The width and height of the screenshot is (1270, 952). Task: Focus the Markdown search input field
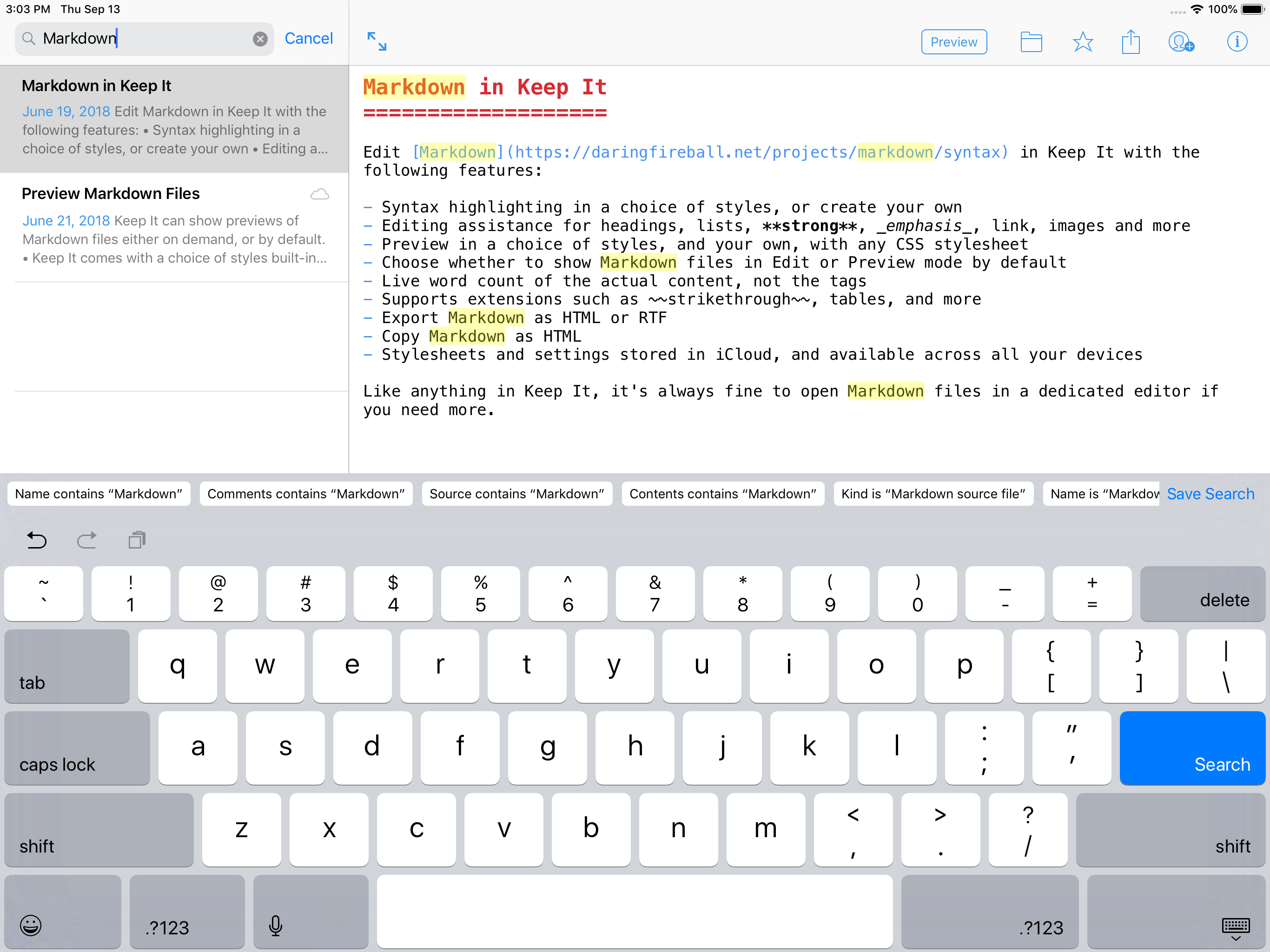click(144, 39)
